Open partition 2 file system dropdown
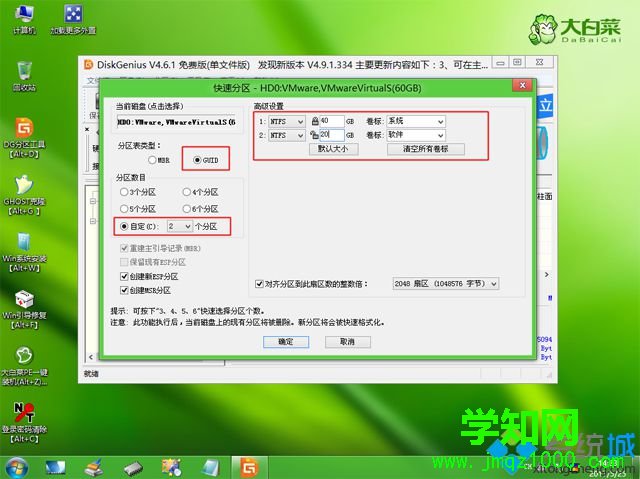The image size is (640, 479). coord(287,135)
